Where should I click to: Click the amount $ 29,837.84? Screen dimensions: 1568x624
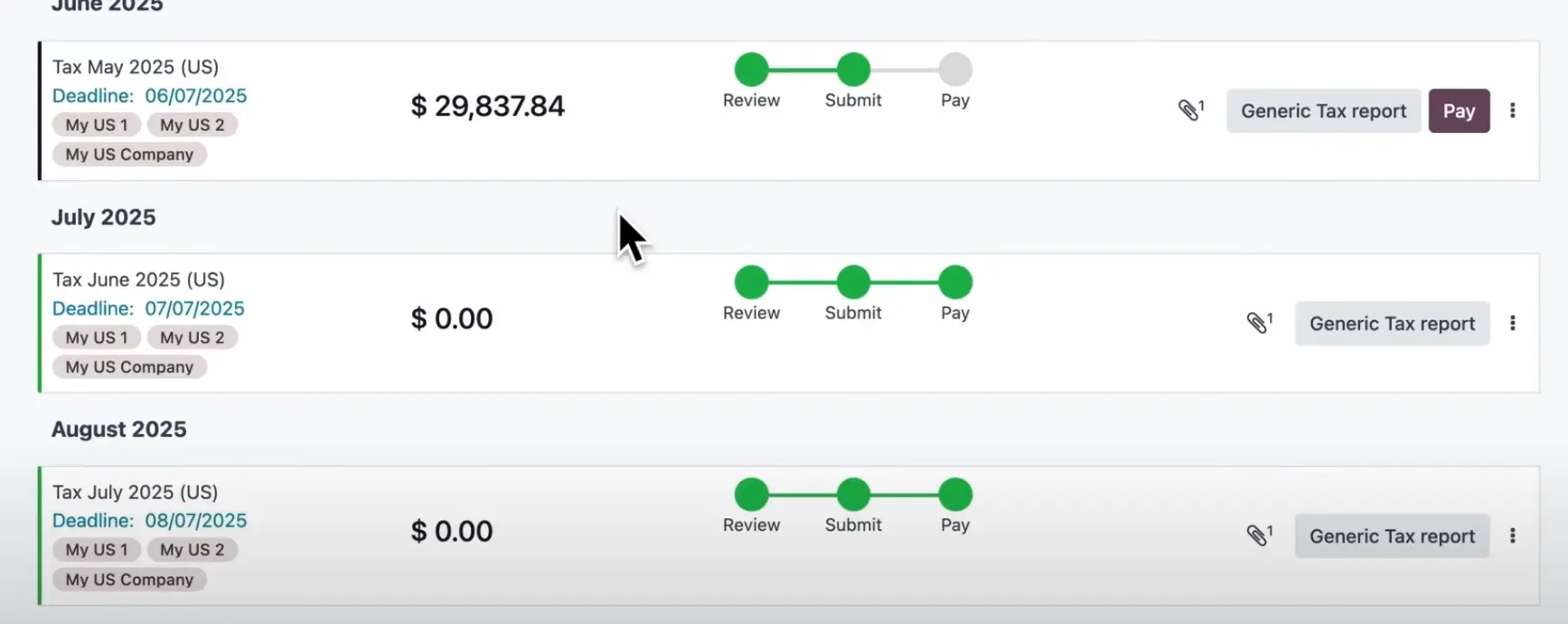[488, 106]
